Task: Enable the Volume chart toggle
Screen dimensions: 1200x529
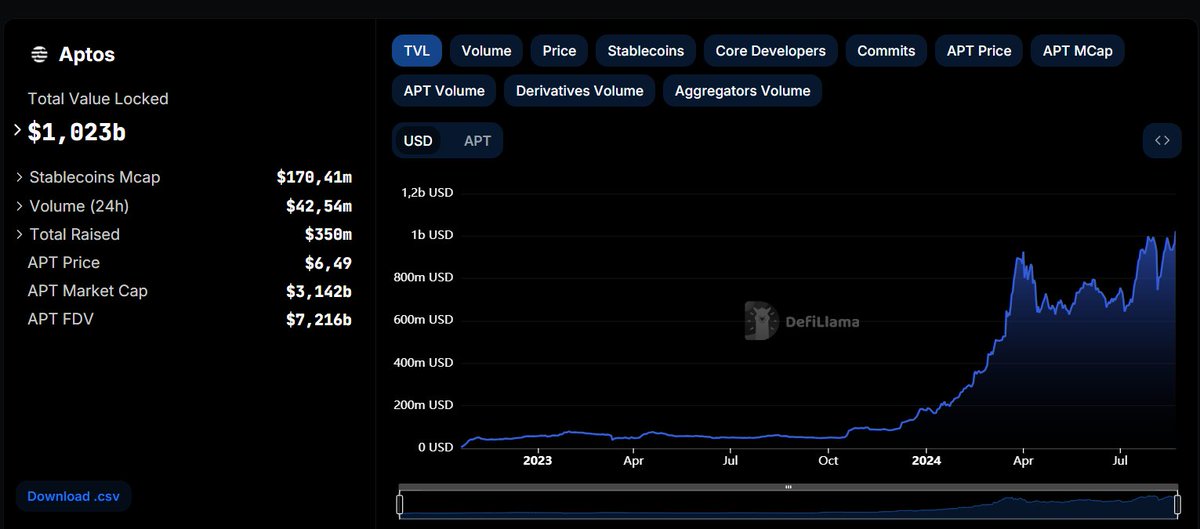Action: [x=486, y=50]
